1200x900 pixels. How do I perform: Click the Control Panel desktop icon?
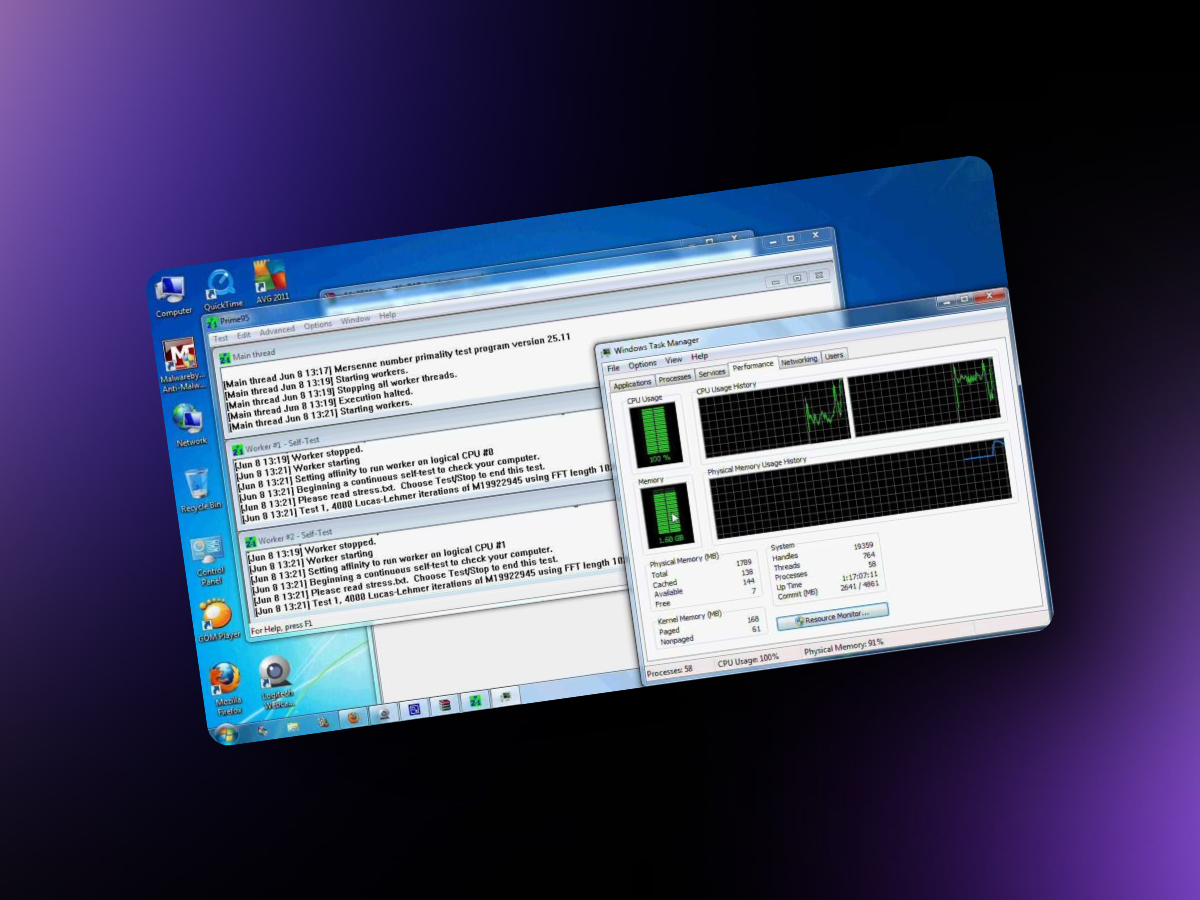pos(208,552)
